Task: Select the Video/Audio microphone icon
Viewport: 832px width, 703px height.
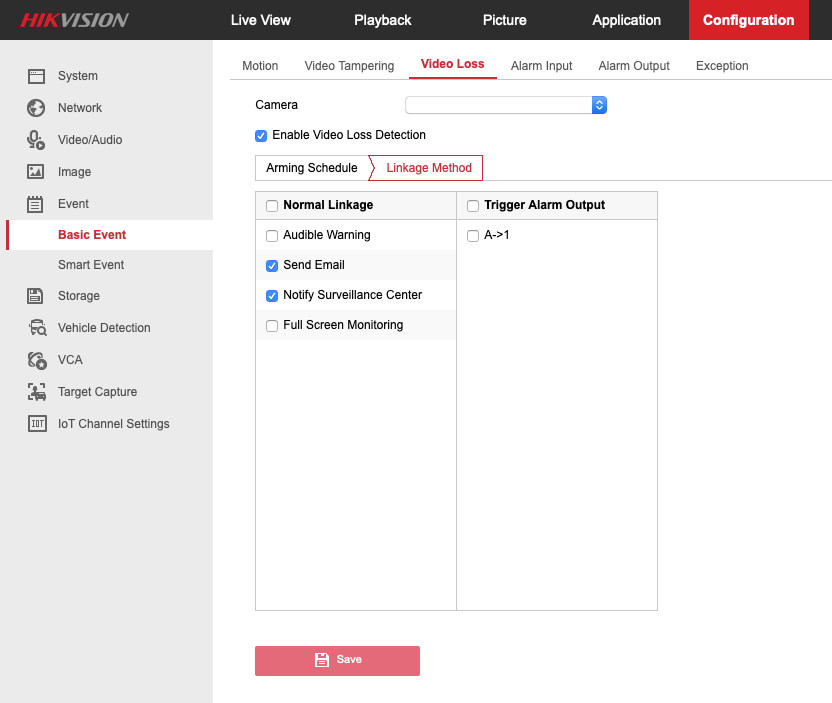Action: click(x=36, y=140)
